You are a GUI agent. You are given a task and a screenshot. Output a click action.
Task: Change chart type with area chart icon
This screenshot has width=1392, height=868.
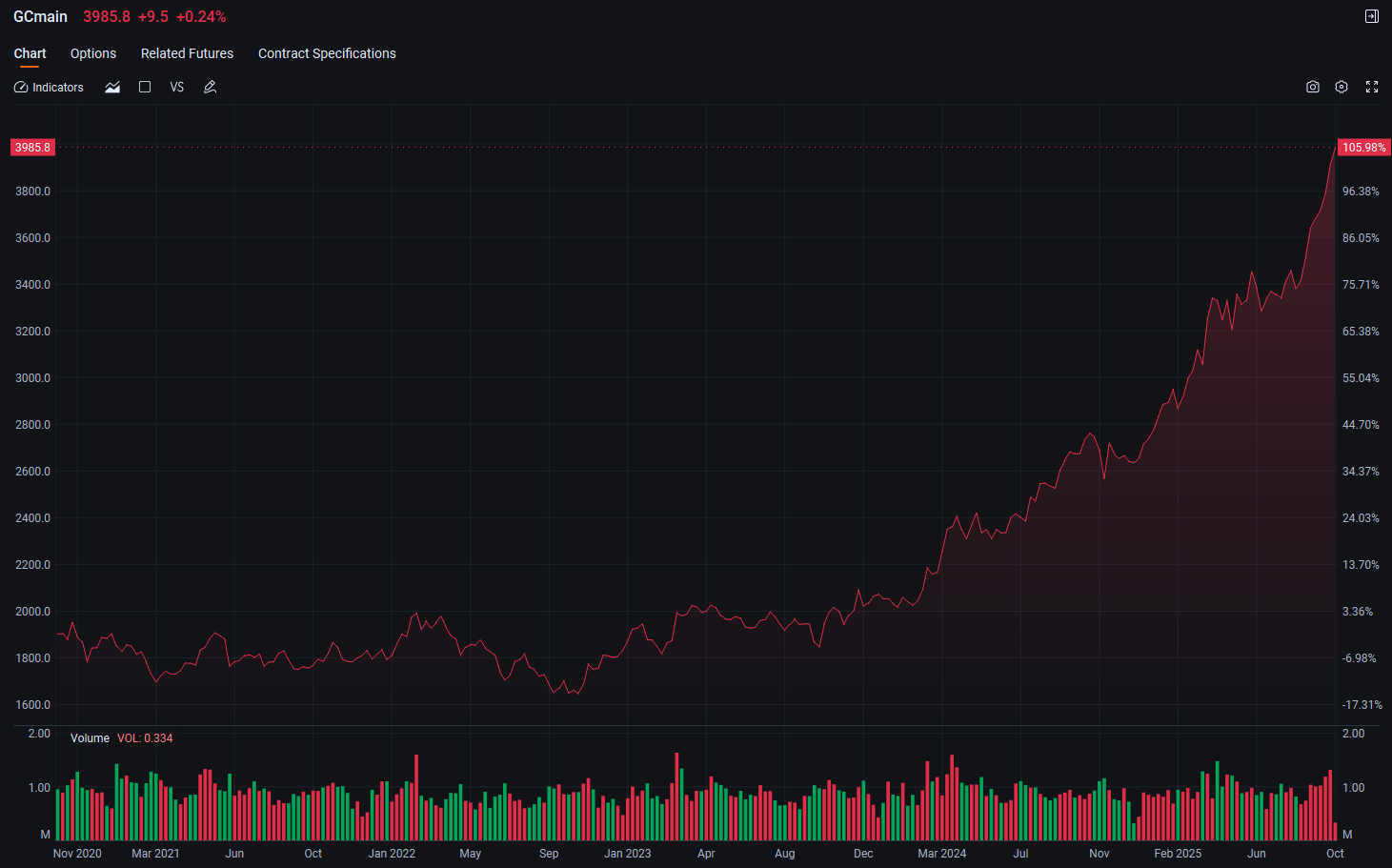tap(112, 87)
